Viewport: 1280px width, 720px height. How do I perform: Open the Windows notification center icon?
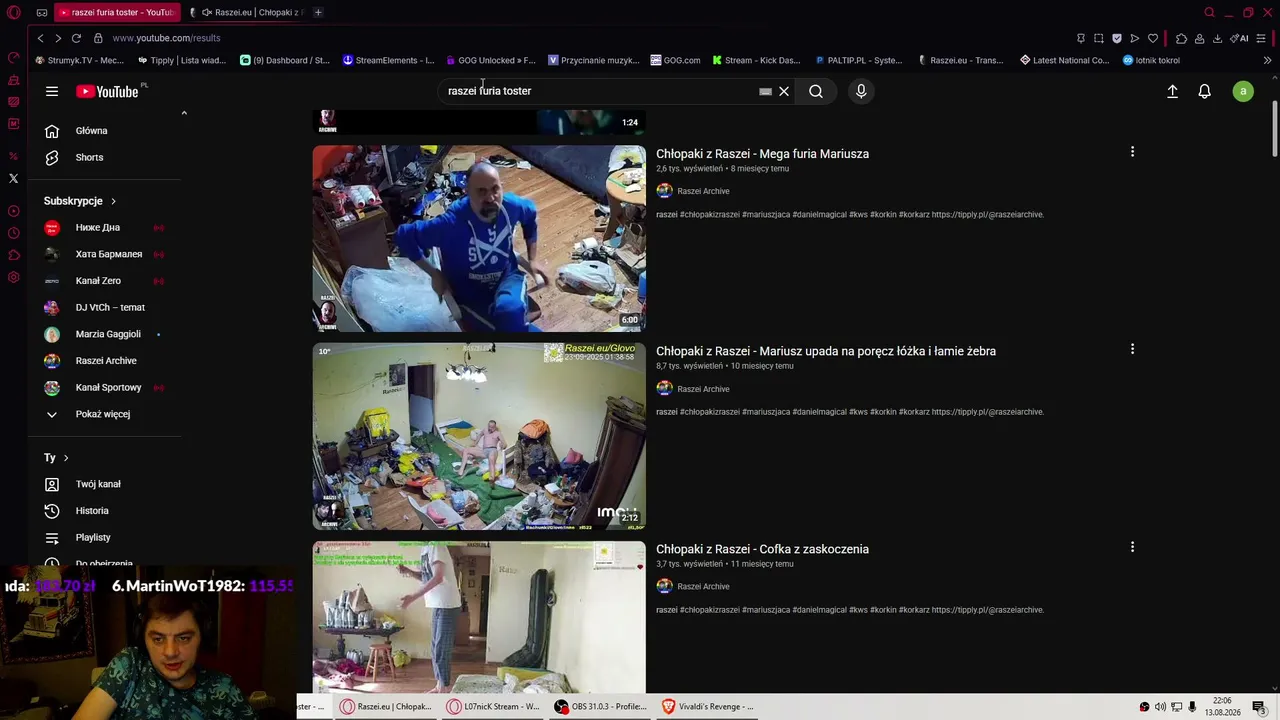click(1259, 707)
